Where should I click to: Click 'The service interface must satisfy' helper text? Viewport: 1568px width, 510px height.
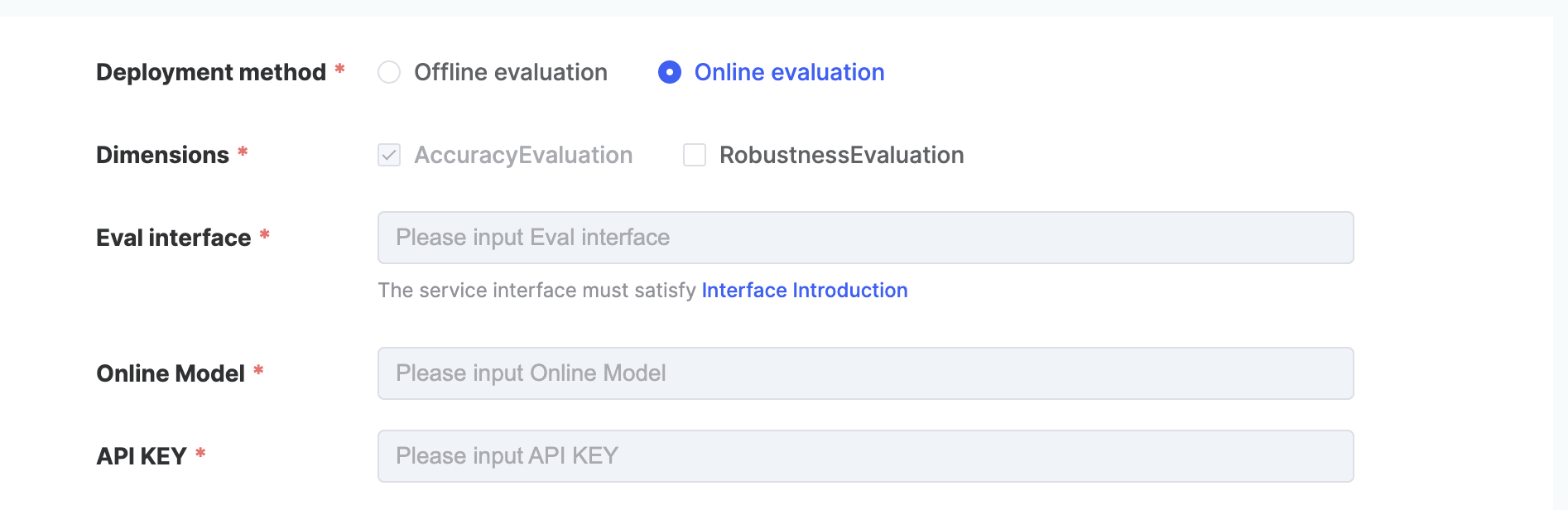(536, 291)
